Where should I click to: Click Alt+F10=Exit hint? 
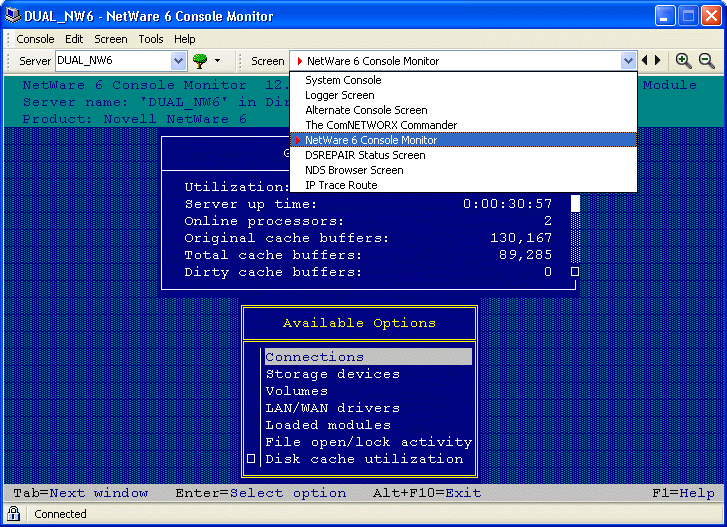point(427,493)
